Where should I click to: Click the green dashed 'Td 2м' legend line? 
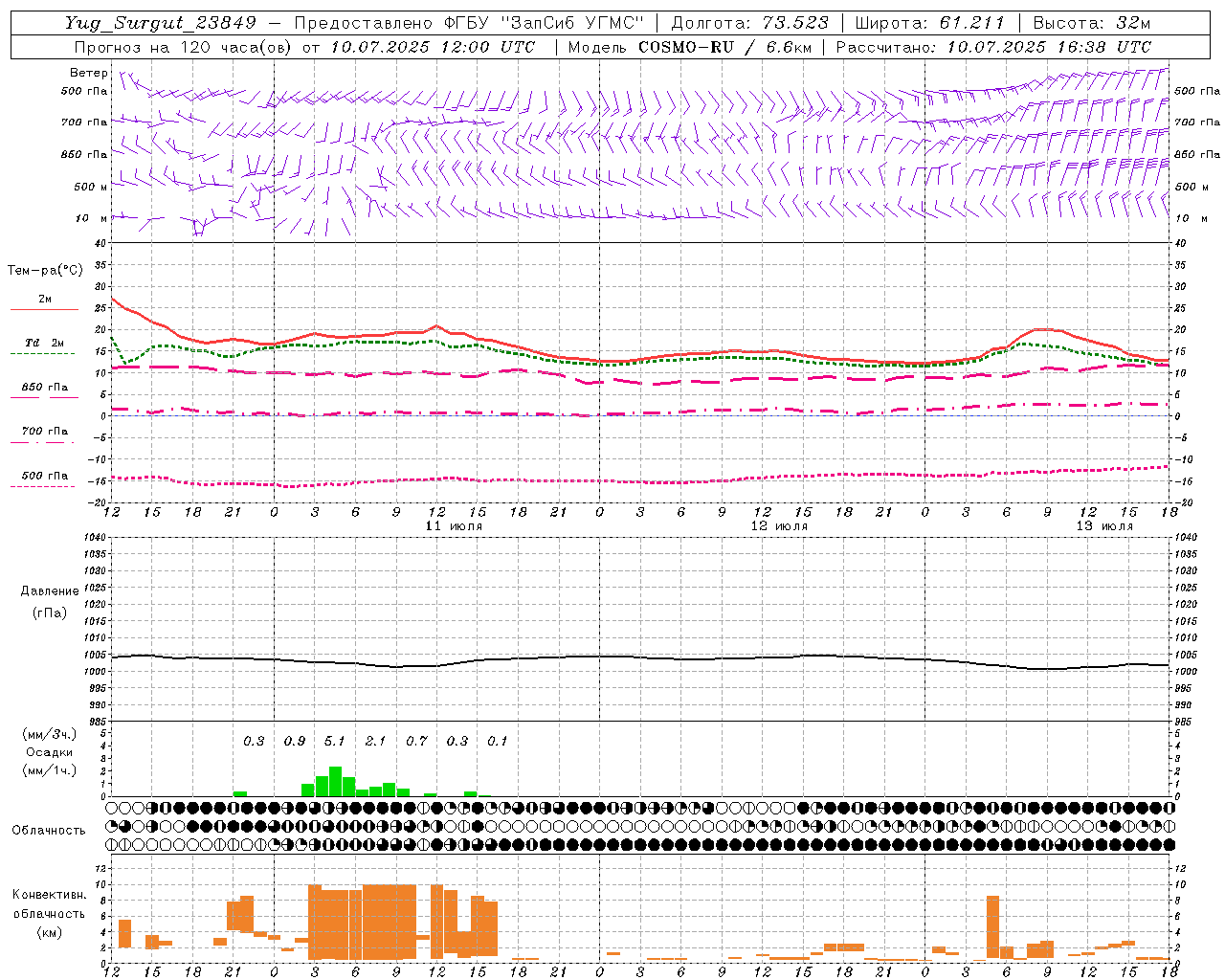coord(44,354)
